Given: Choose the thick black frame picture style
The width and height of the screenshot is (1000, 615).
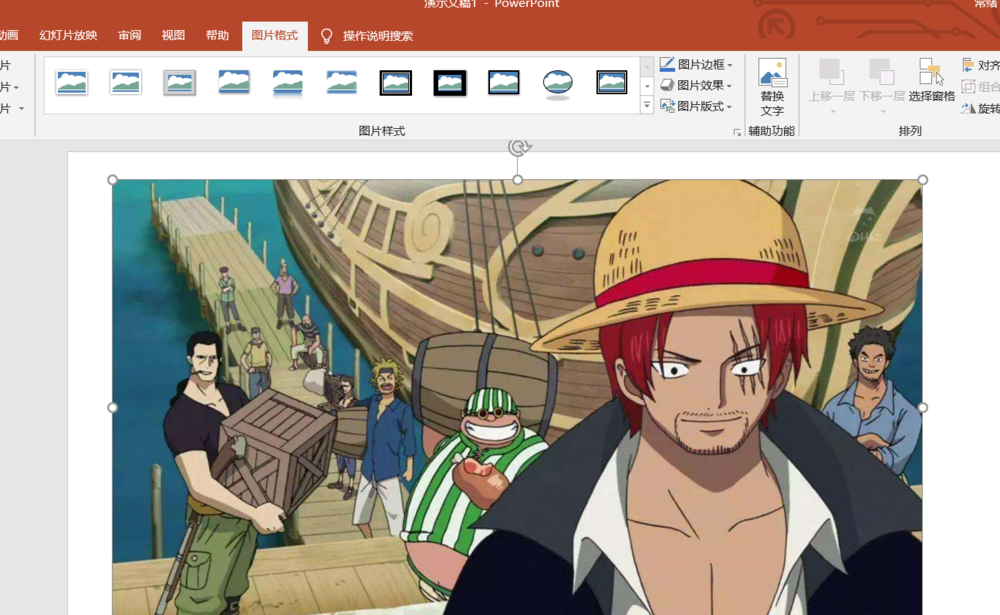Looking at the screenshot, I should [x=450, y=83].
